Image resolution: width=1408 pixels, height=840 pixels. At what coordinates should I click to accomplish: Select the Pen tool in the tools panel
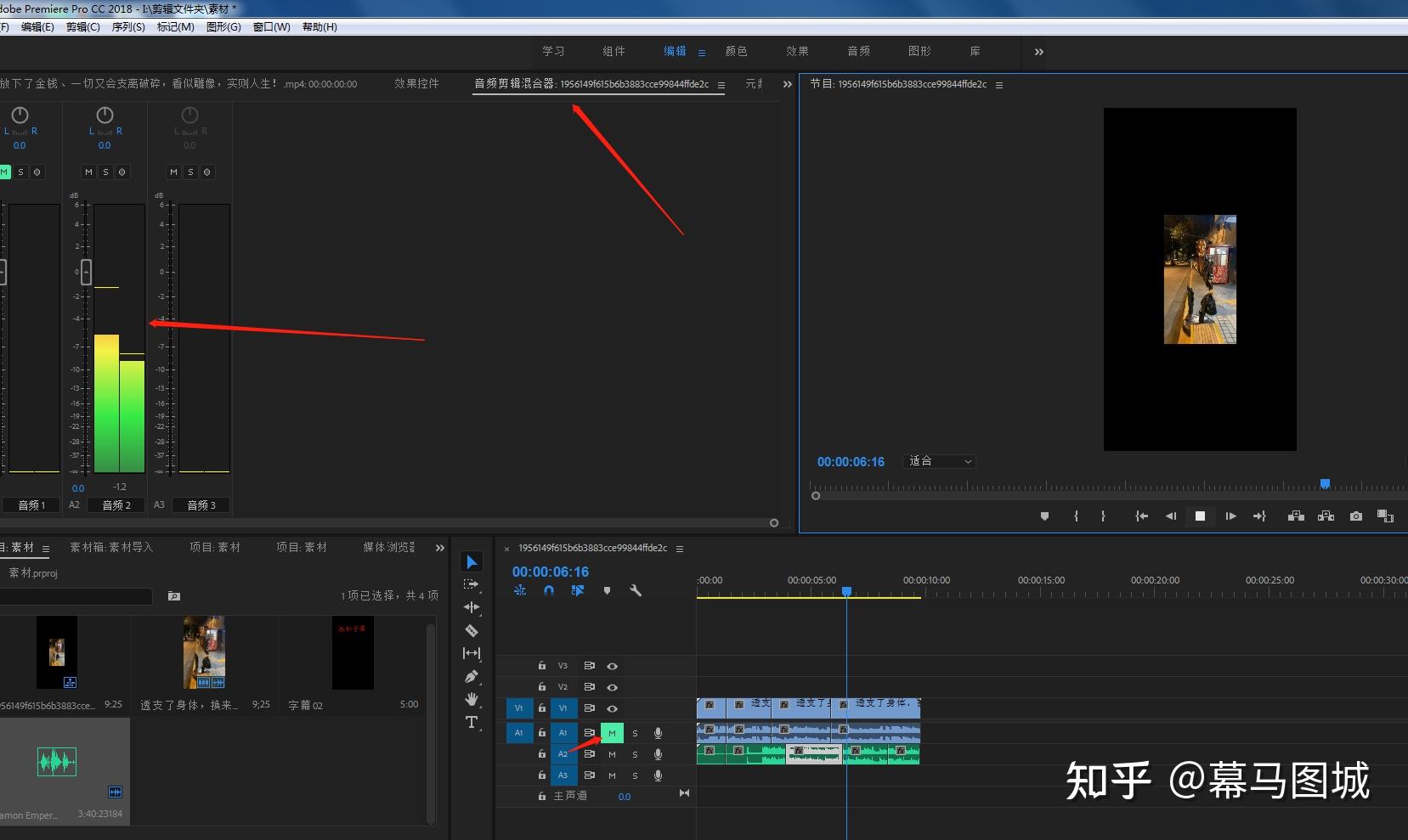(x=472, y=677)
